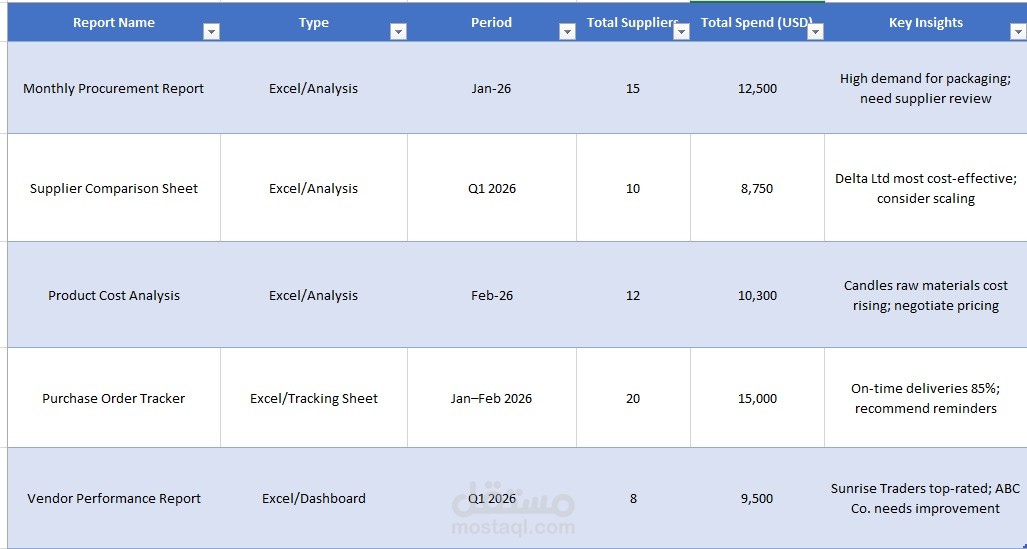Select the Purchase Order Tracker cell

[x=113, y=399]
